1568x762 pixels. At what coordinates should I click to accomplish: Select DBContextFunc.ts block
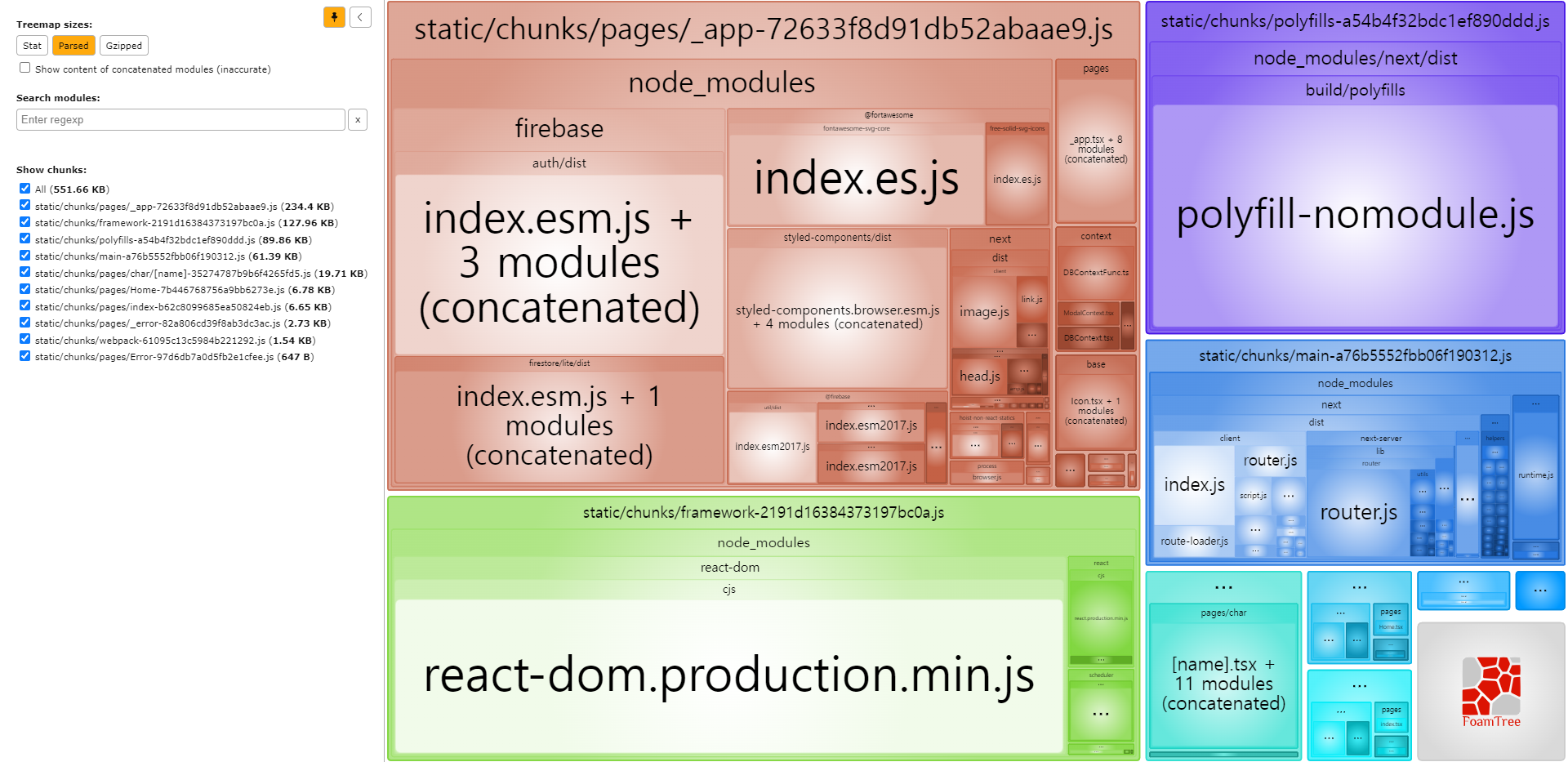[x=1096, y=273]
